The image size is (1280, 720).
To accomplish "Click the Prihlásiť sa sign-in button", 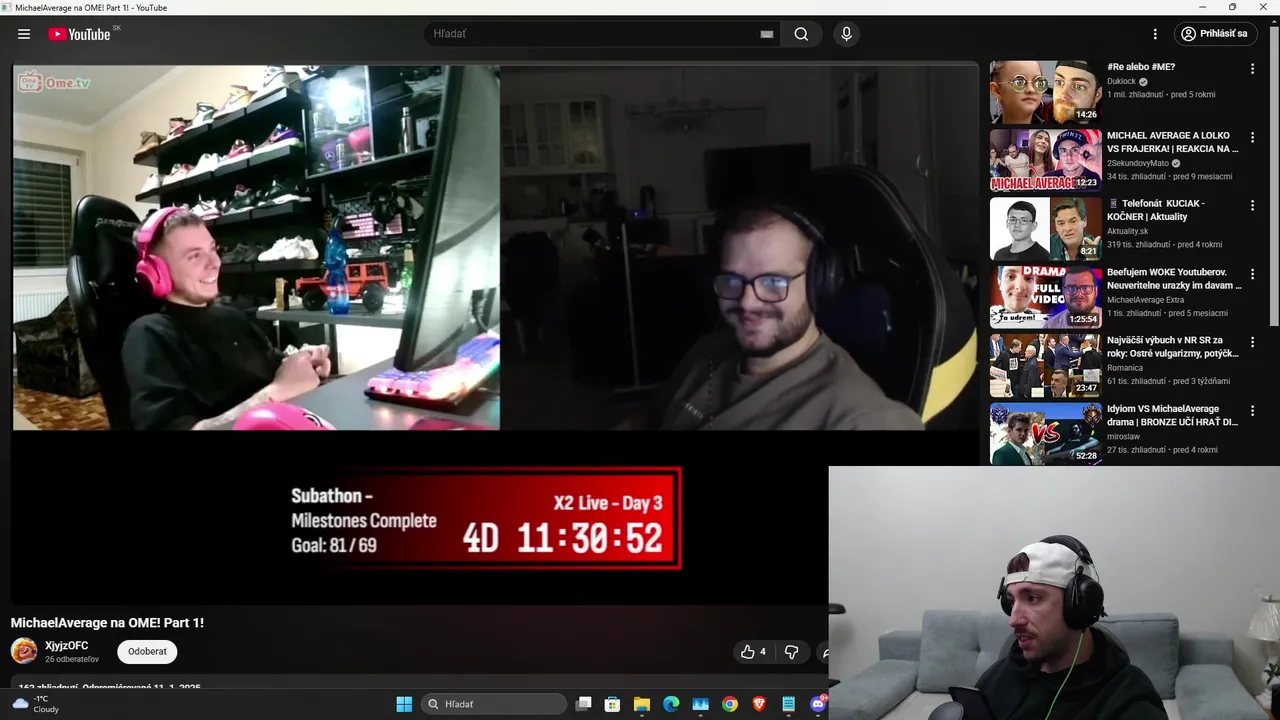I will [1214, 34].
